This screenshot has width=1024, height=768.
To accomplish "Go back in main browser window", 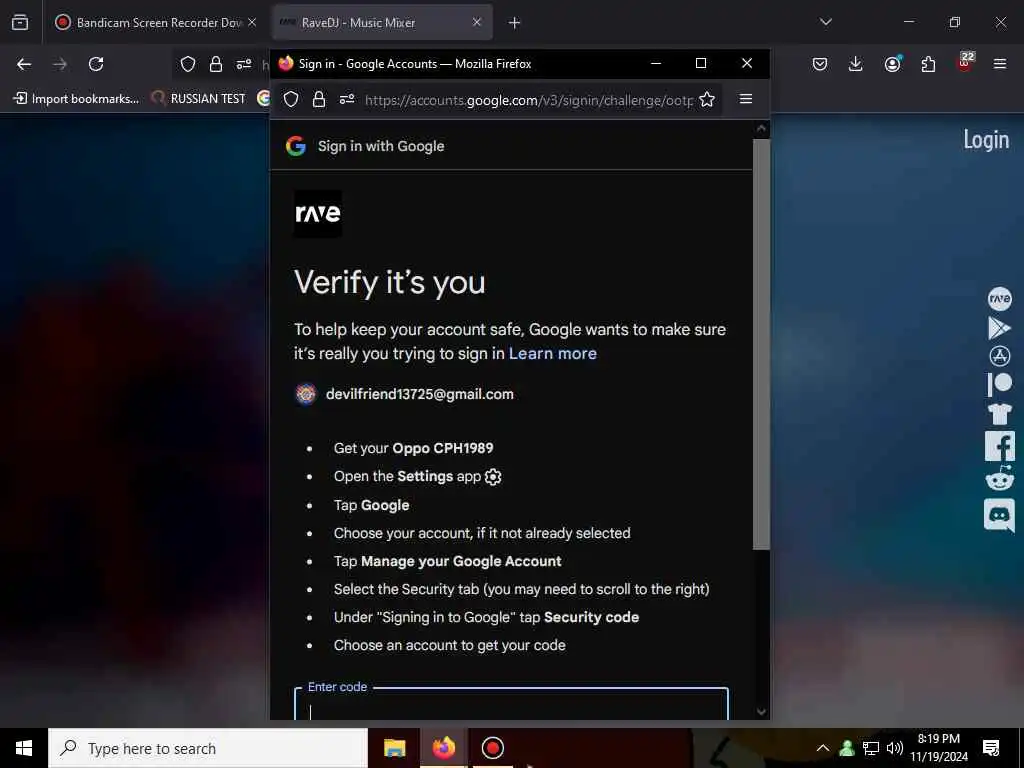I will [x=24, y=64].
